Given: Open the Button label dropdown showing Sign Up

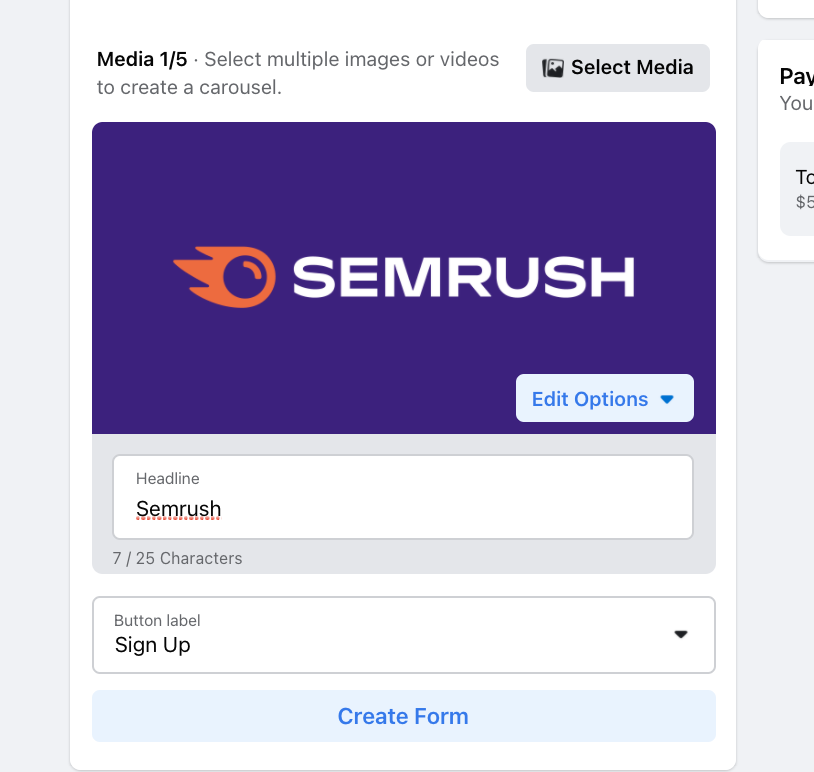Looking at the screenshot, I should pos(403,634).
